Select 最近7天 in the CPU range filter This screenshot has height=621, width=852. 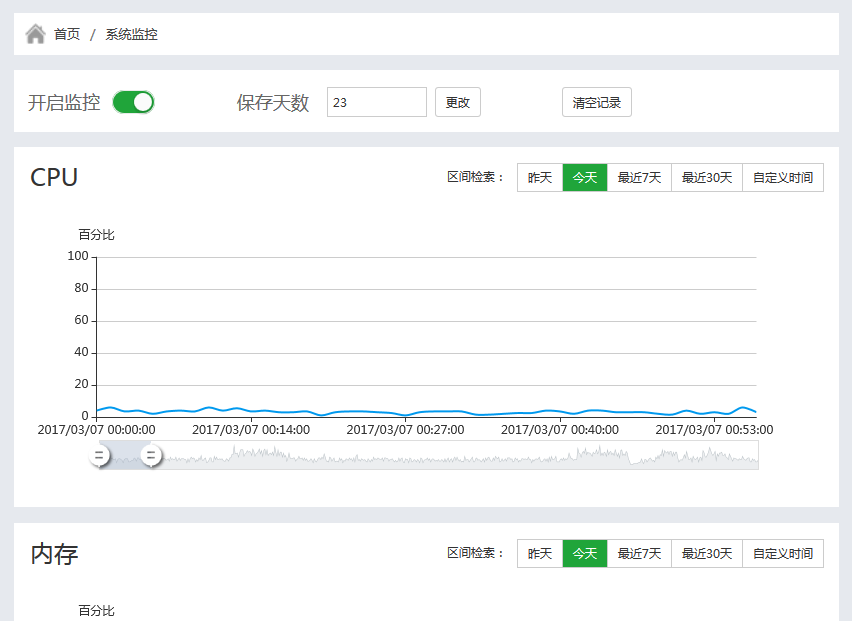click(x=639, y=178)
